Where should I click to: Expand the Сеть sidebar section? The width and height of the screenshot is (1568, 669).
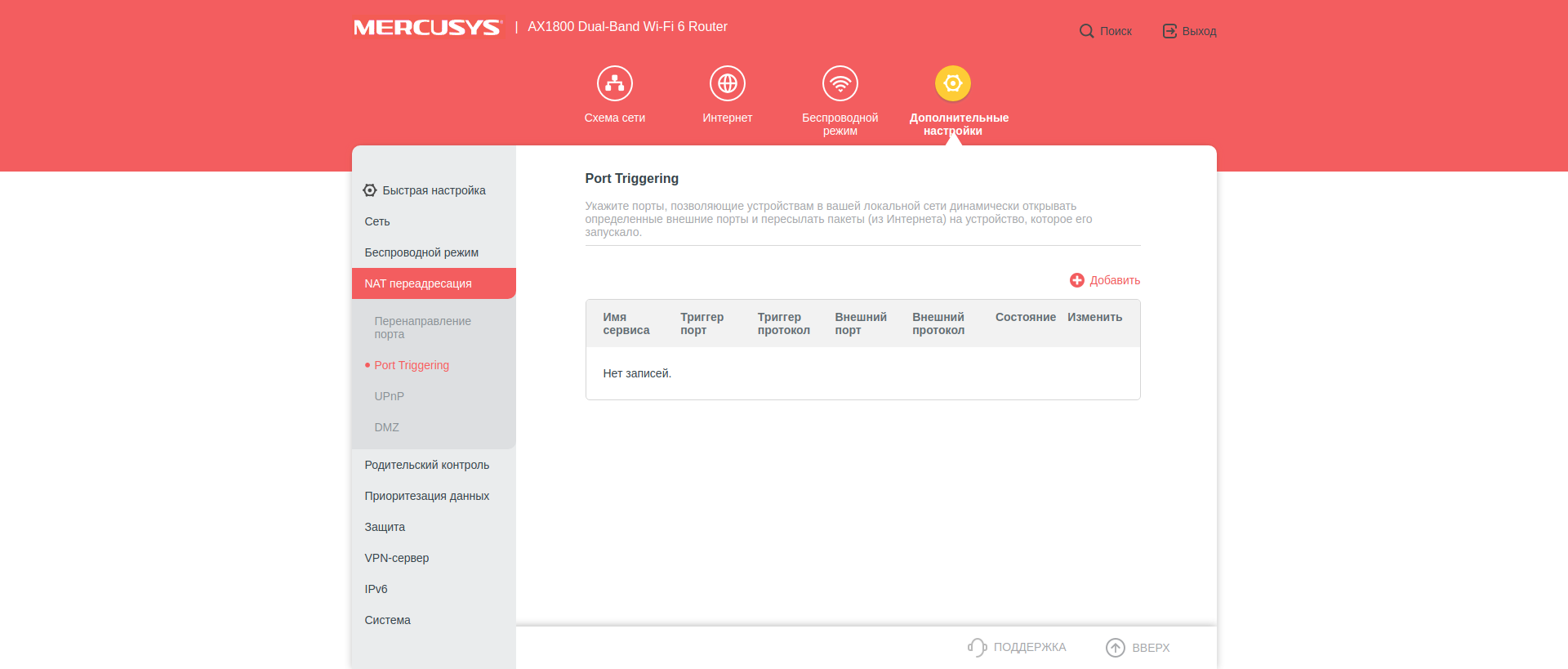click(x=377, y=221)
